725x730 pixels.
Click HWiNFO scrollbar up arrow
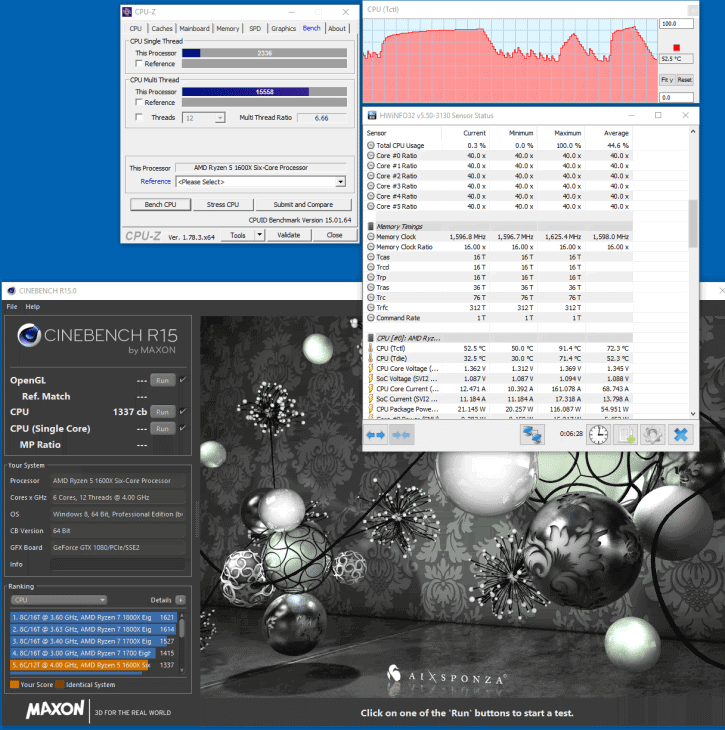[693, 132]
